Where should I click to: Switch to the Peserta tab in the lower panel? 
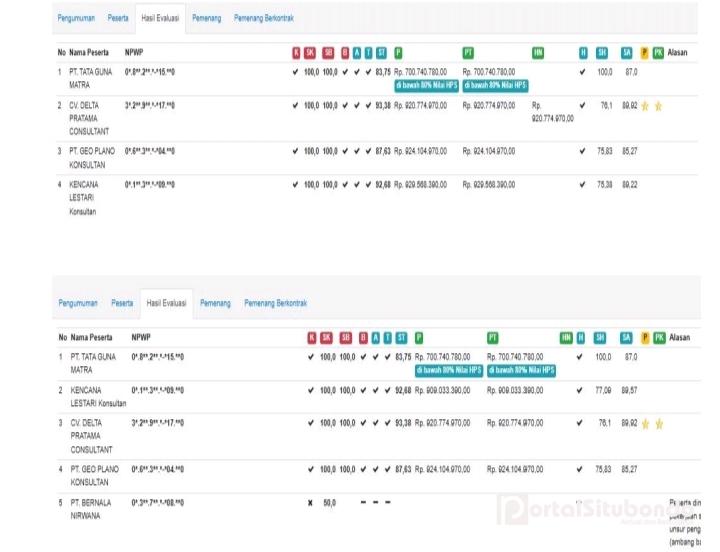point(122,302)
